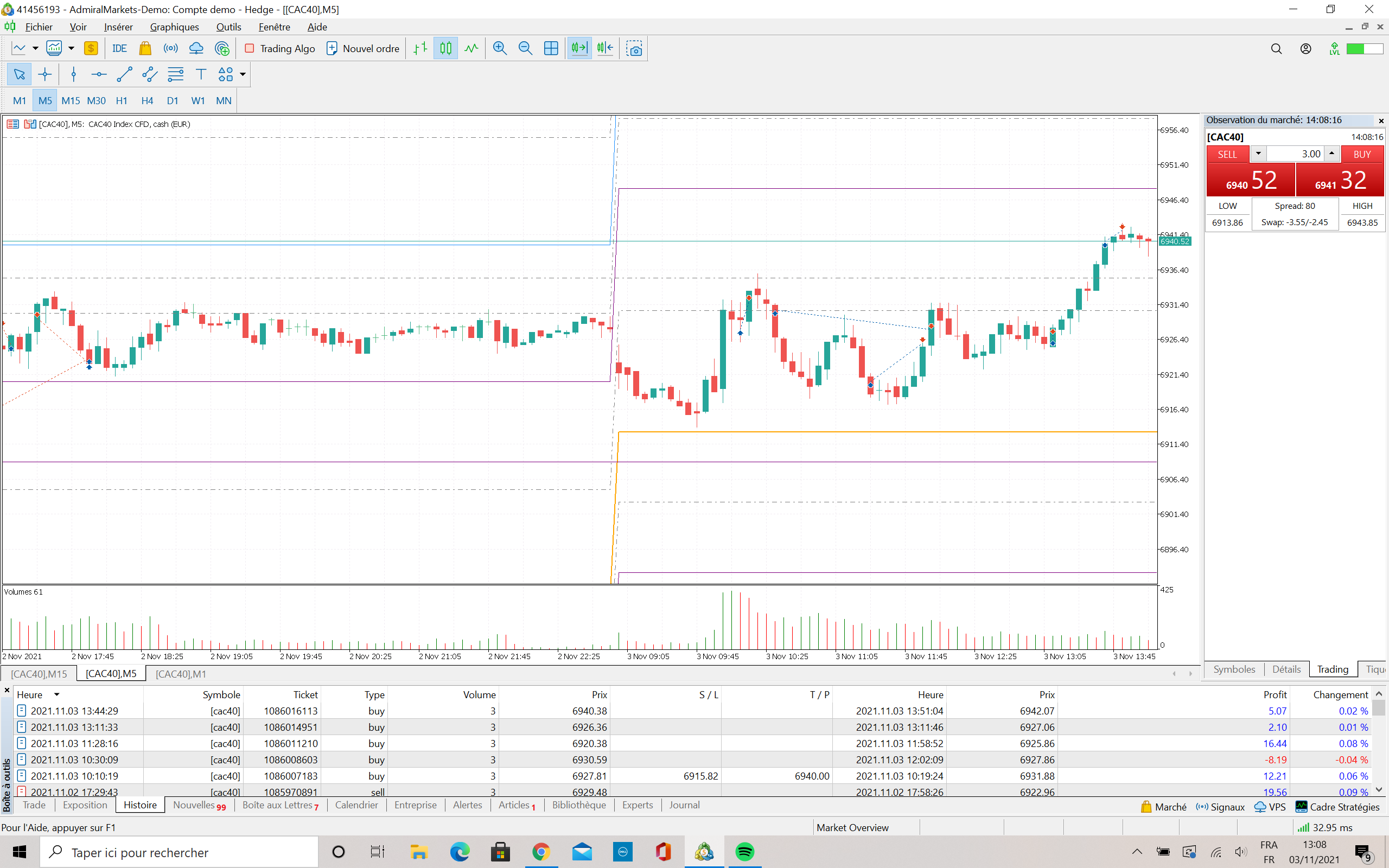Toggle chart auto-scroll to latest bar
This screenshot has height=868, width=1389.
click(579, 49)
